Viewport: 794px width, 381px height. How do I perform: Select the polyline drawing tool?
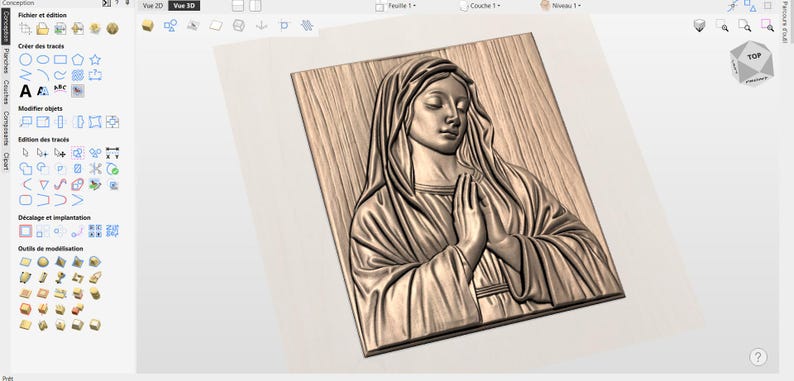pos(25,75)
